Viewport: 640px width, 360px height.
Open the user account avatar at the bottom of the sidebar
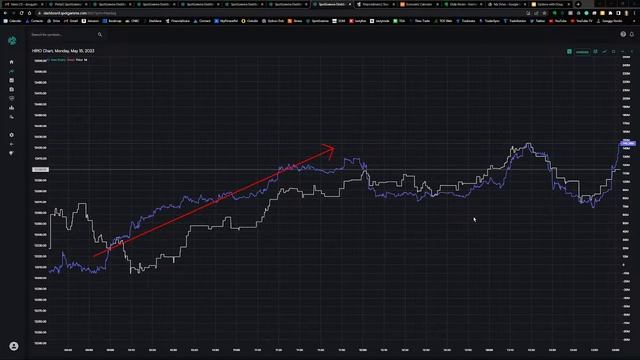(13, 346)
